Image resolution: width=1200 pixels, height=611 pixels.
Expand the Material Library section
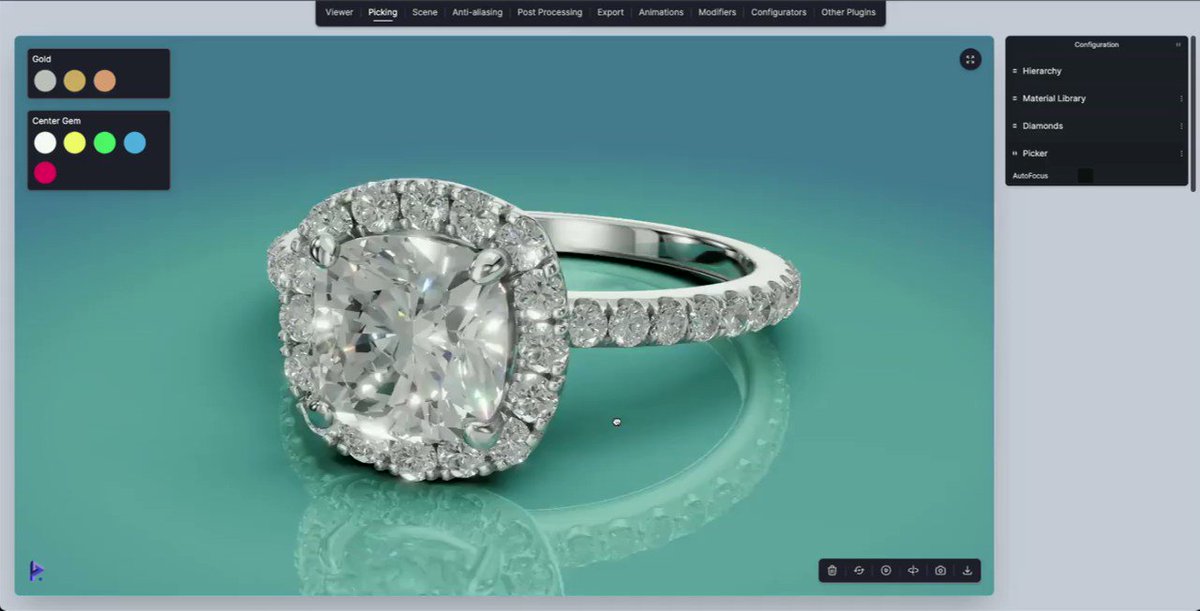[x=1096, y=99]
